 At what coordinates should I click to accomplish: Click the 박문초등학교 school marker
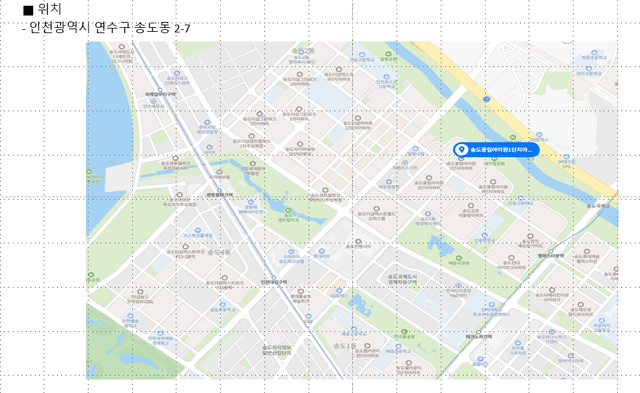[x=594, y=53]
